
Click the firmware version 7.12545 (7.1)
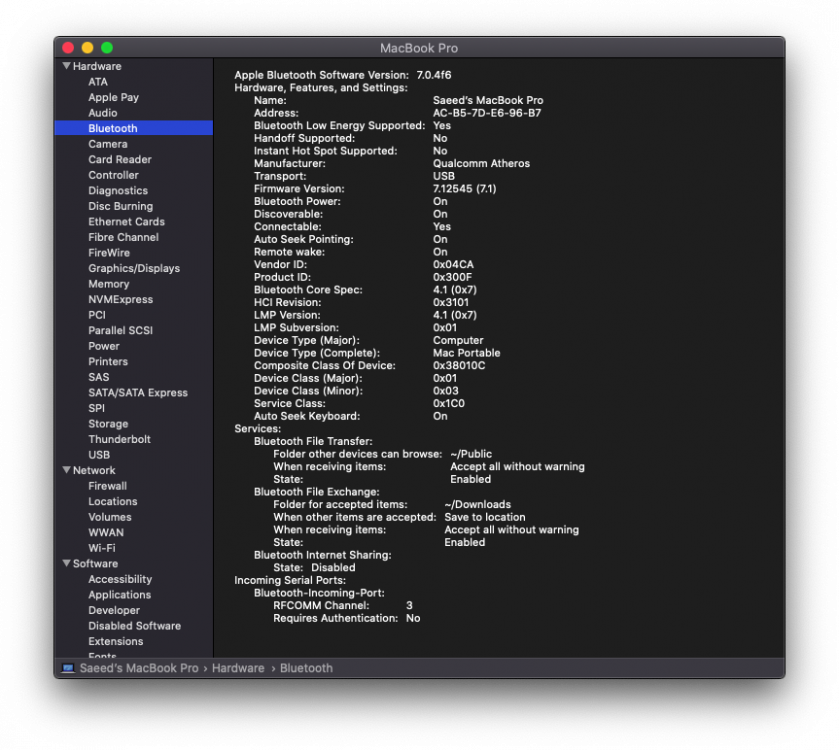click(464, 189)
